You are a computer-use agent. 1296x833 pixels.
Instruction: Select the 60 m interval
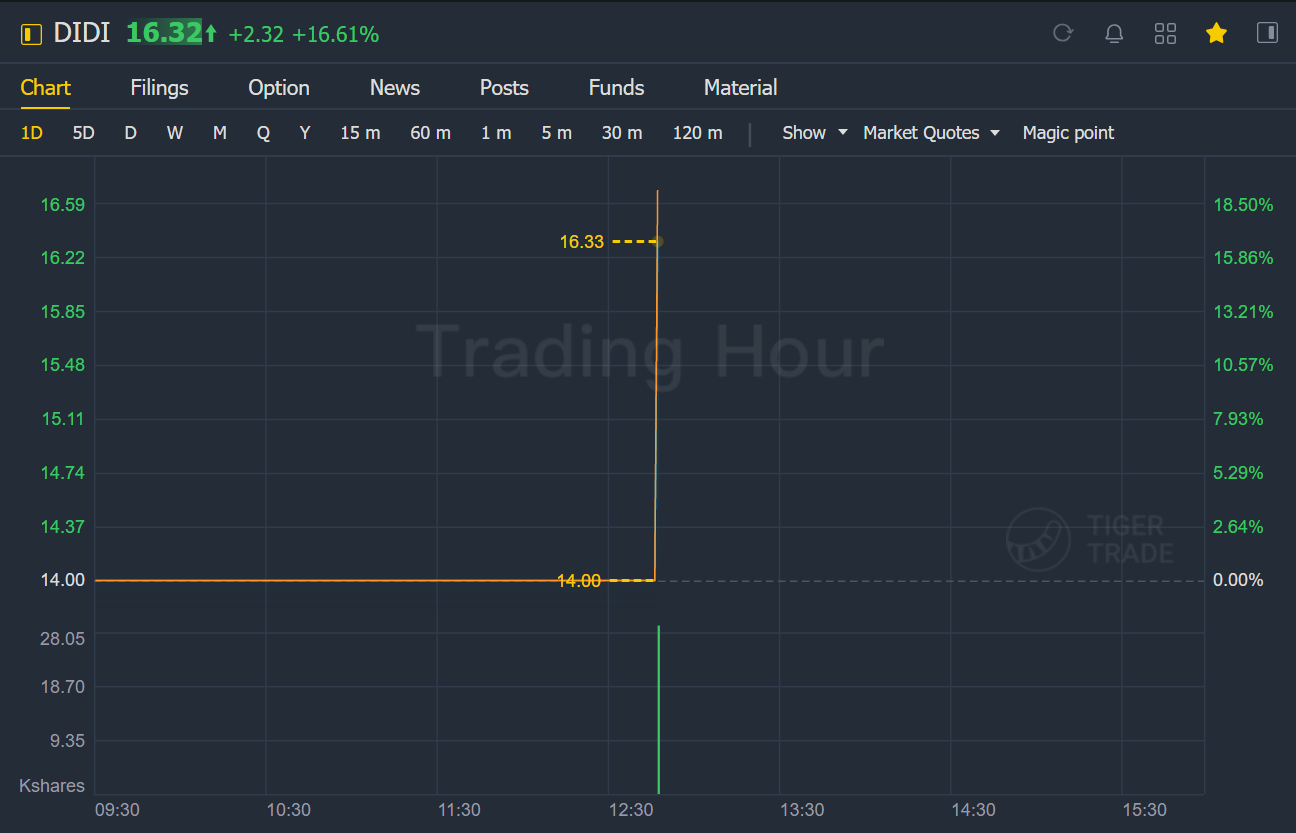pos(430,133)
